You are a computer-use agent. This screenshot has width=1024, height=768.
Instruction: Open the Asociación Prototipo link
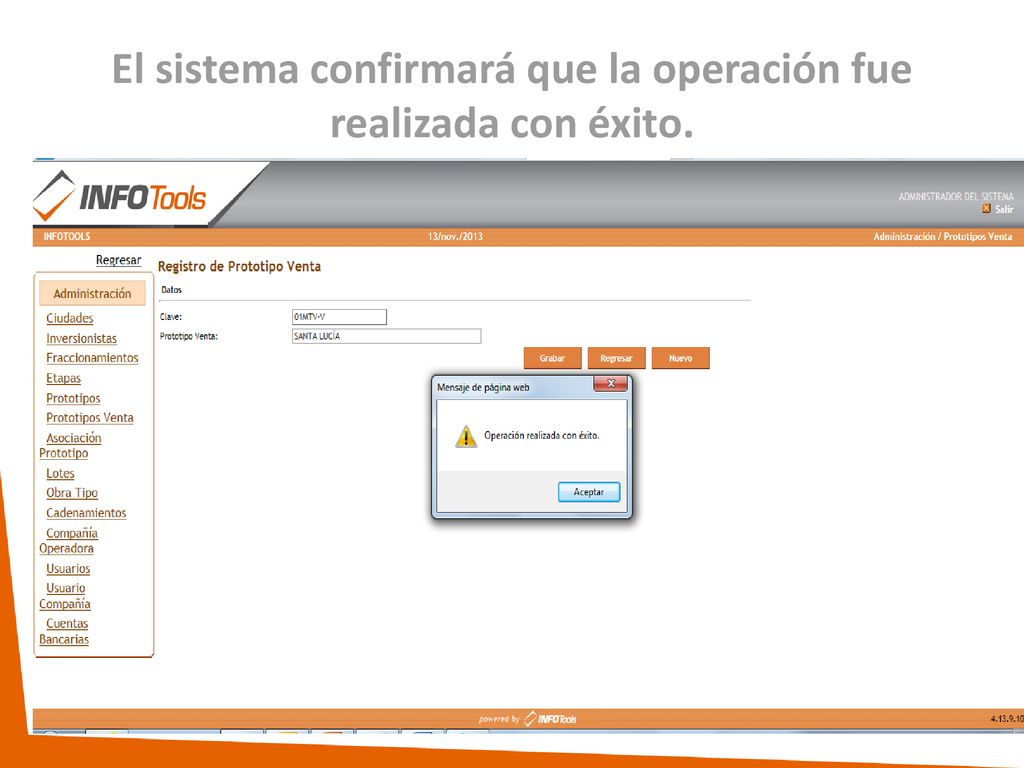coord(70,445)
